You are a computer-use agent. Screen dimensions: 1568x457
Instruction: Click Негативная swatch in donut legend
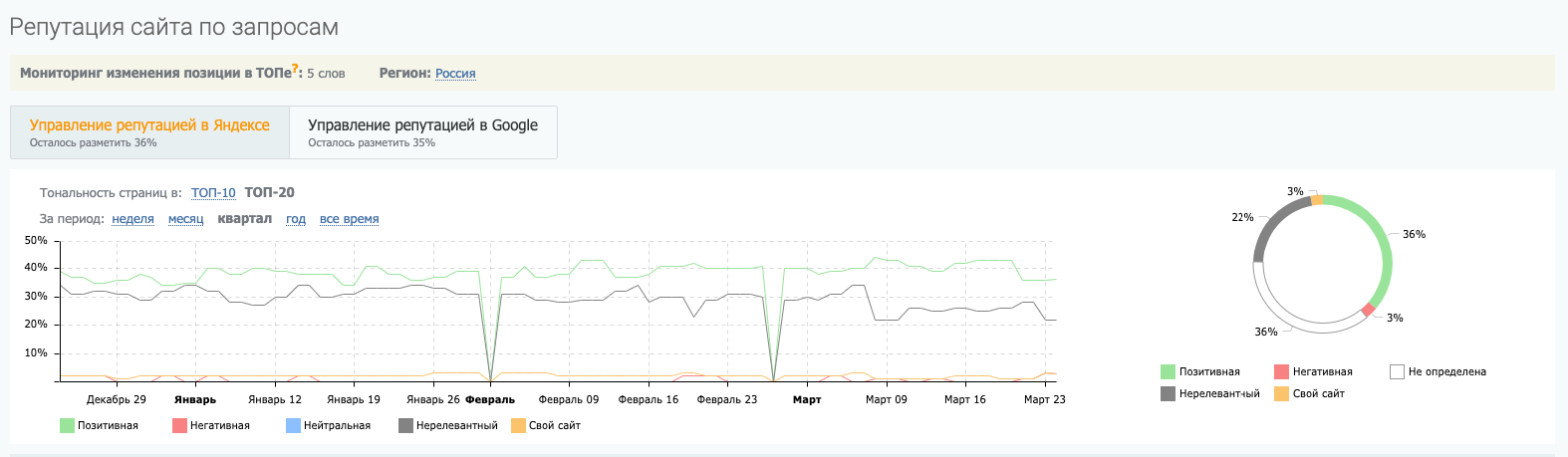tap(1282, 372)
